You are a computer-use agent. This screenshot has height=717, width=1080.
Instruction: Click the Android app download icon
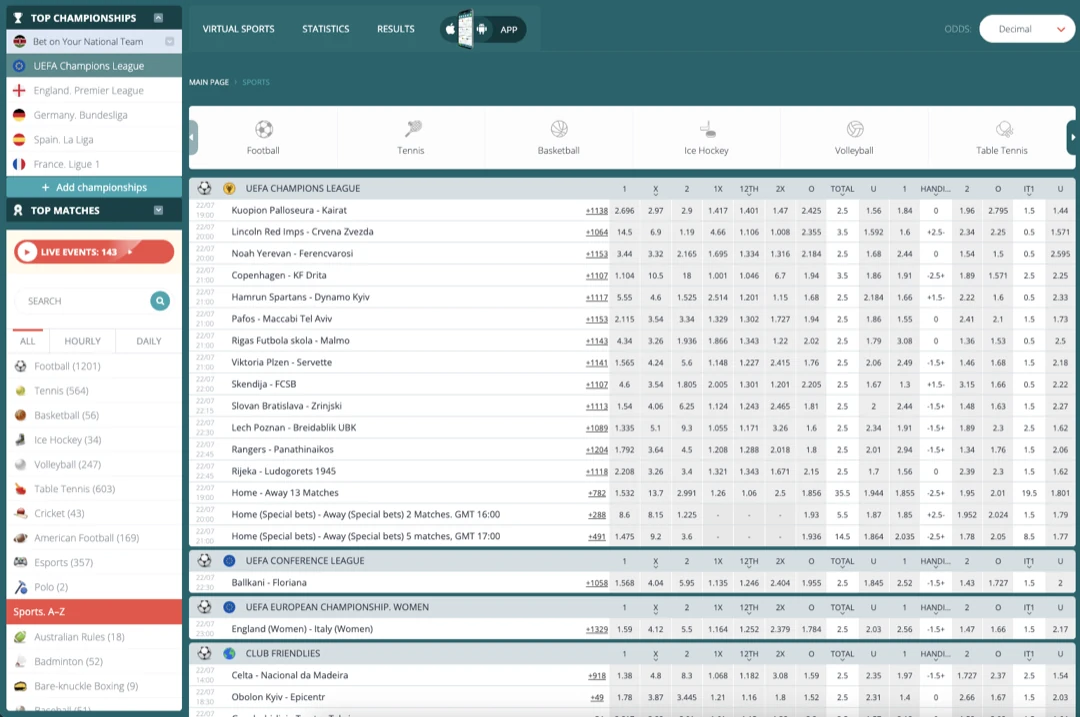coord(481,29)
